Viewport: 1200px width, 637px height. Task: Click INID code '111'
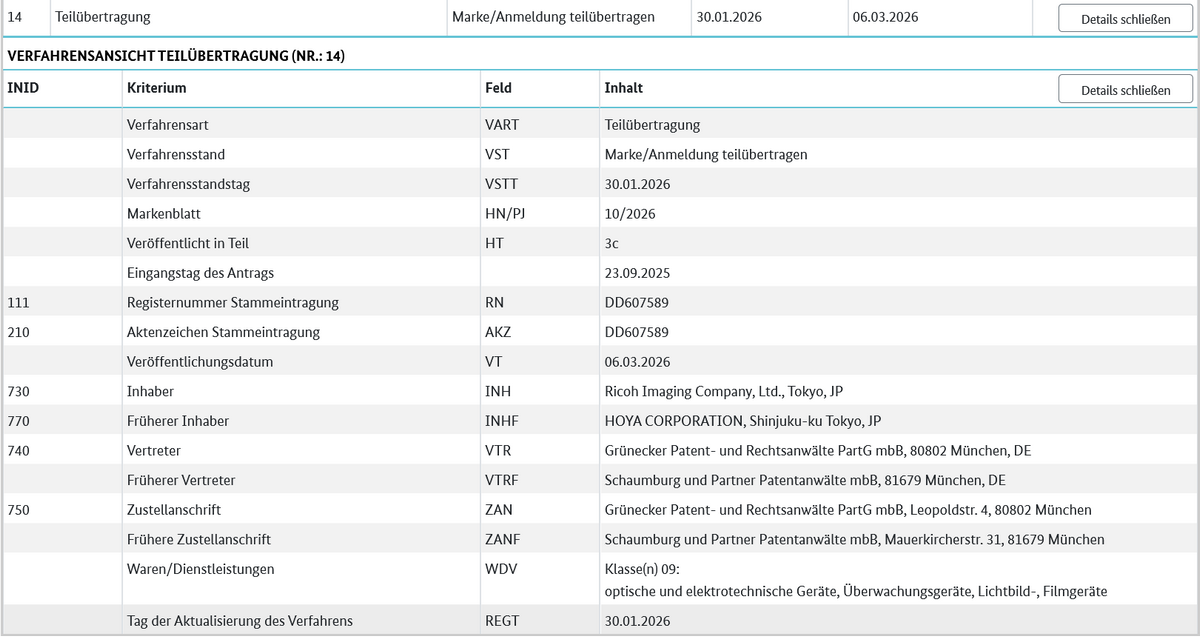pos(18,302)
